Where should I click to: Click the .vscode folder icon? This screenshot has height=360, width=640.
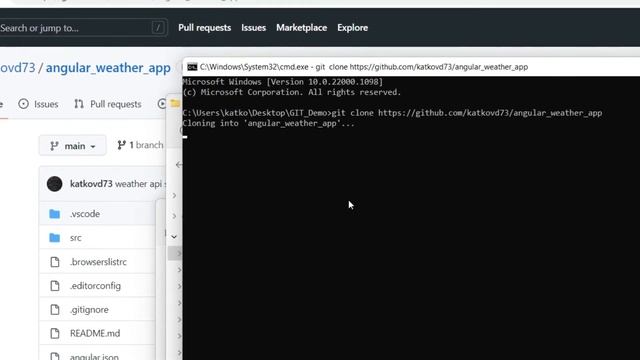55,214
